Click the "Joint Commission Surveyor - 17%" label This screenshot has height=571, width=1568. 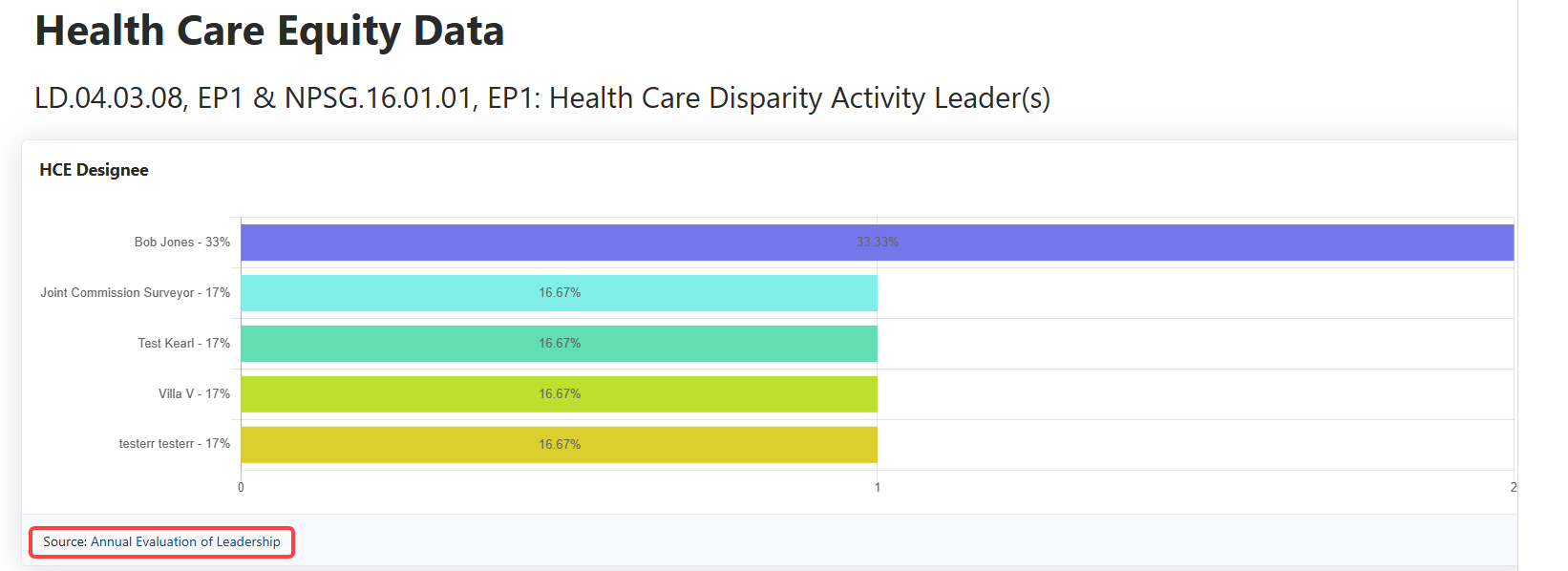point(135,293)
